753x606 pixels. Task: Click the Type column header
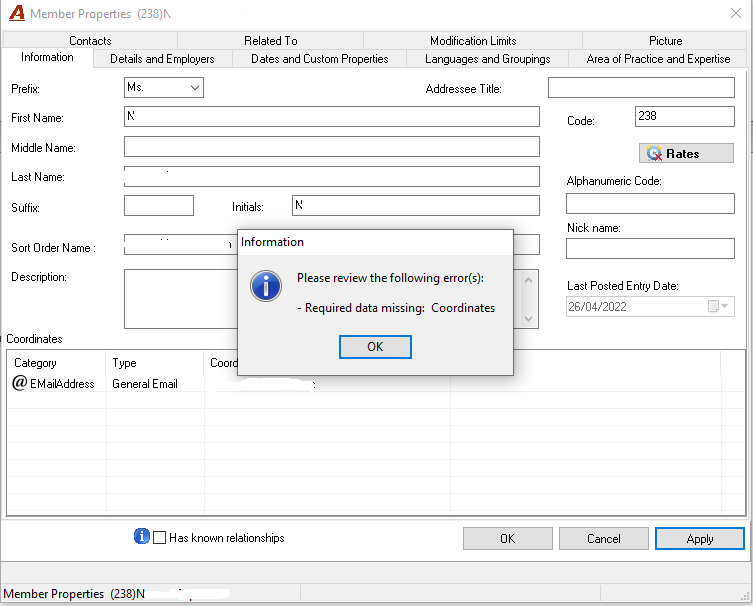(155, 363)
